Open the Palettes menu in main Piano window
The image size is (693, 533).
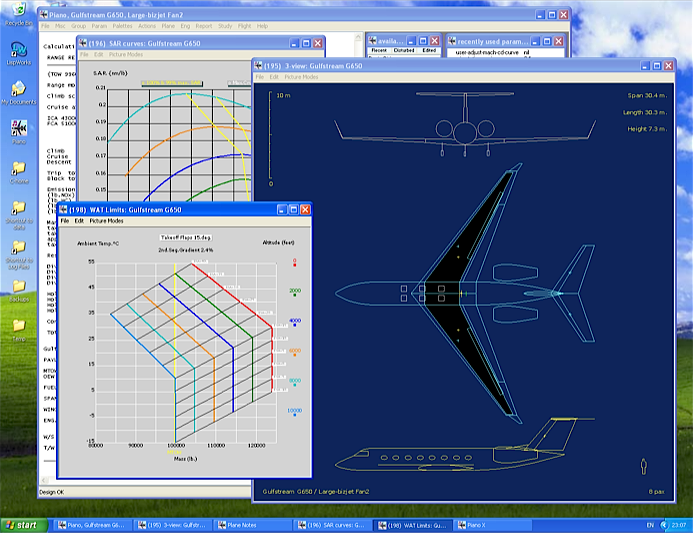click(122, 26)
